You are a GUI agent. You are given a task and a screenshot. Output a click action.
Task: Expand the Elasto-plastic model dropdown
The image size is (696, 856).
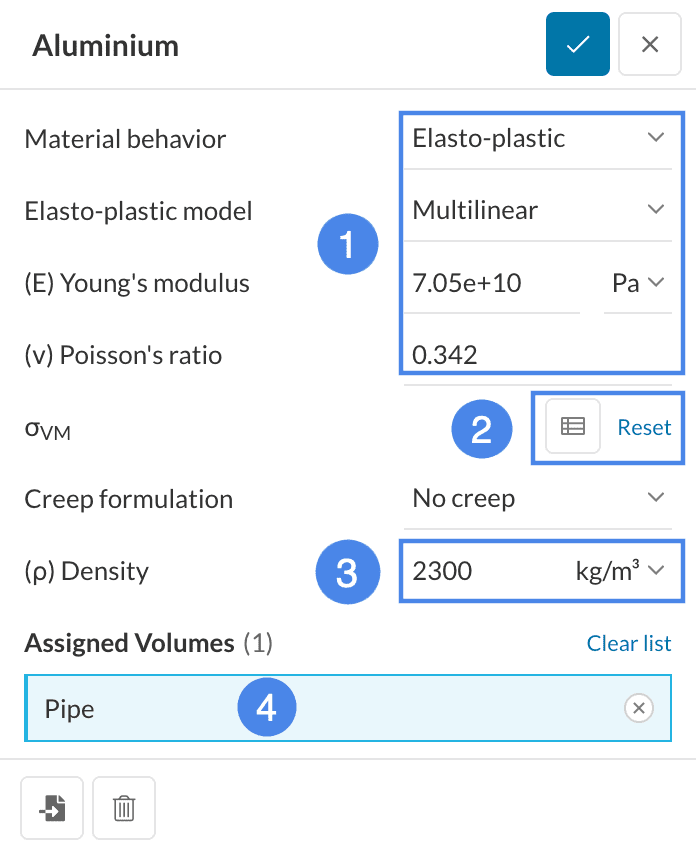coord(538,210)
